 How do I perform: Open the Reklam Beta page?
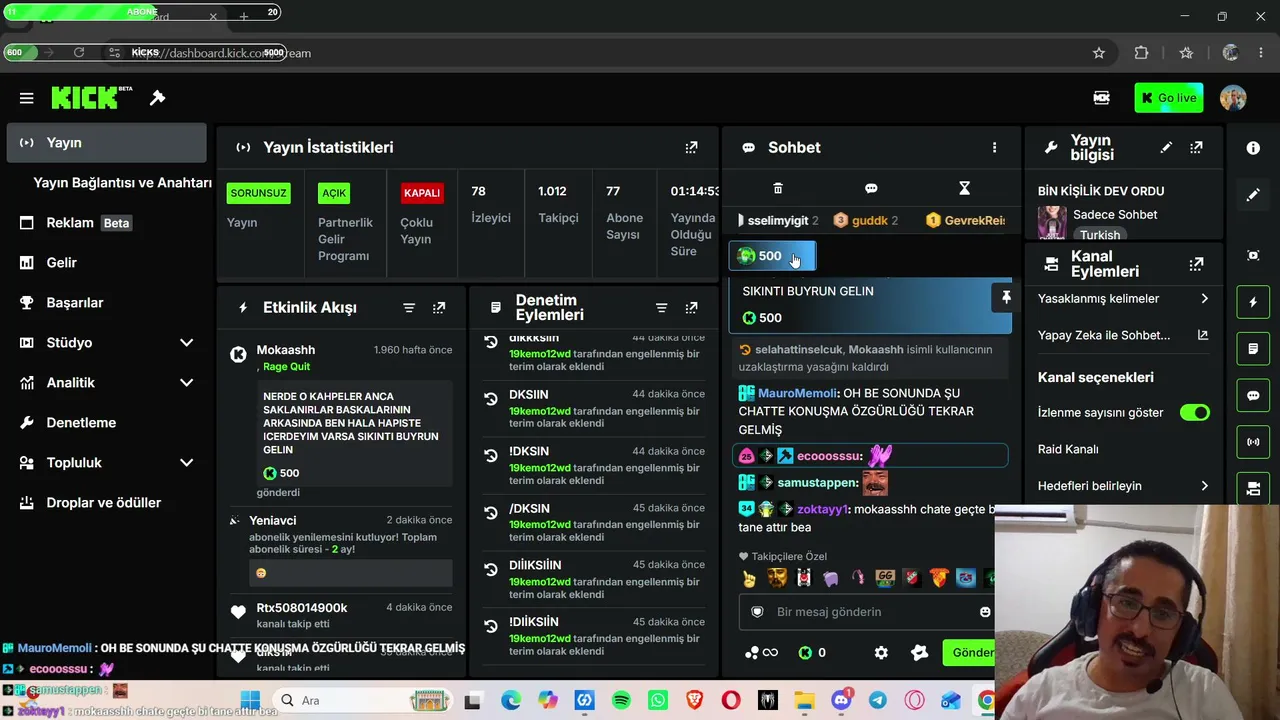tap(106, 223)
